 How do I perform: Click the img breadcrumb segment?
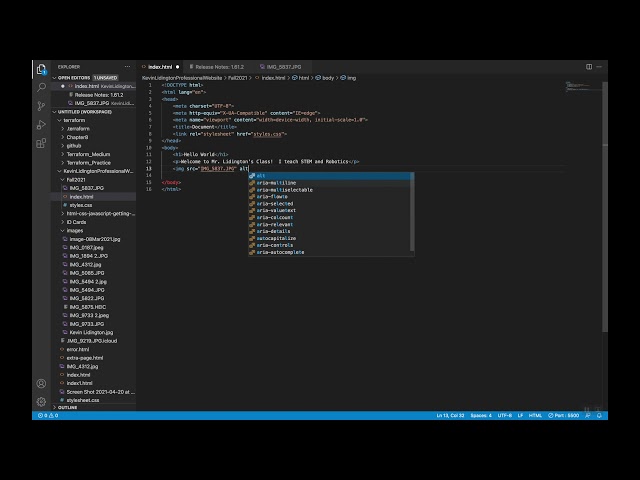[351, 78]
